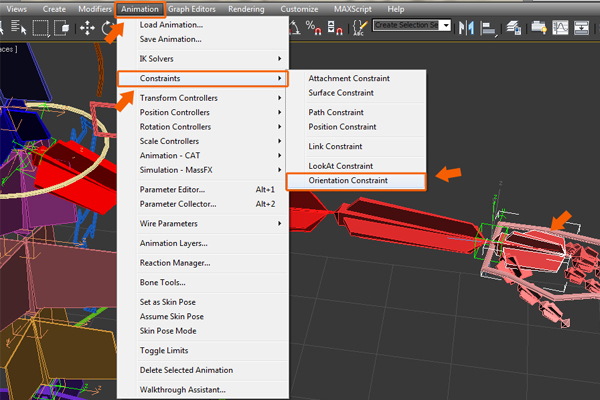Image resolution: width=600 pixels, height=400 pixels.
Task: Click the Animation menu
Action: click(140, 9)
